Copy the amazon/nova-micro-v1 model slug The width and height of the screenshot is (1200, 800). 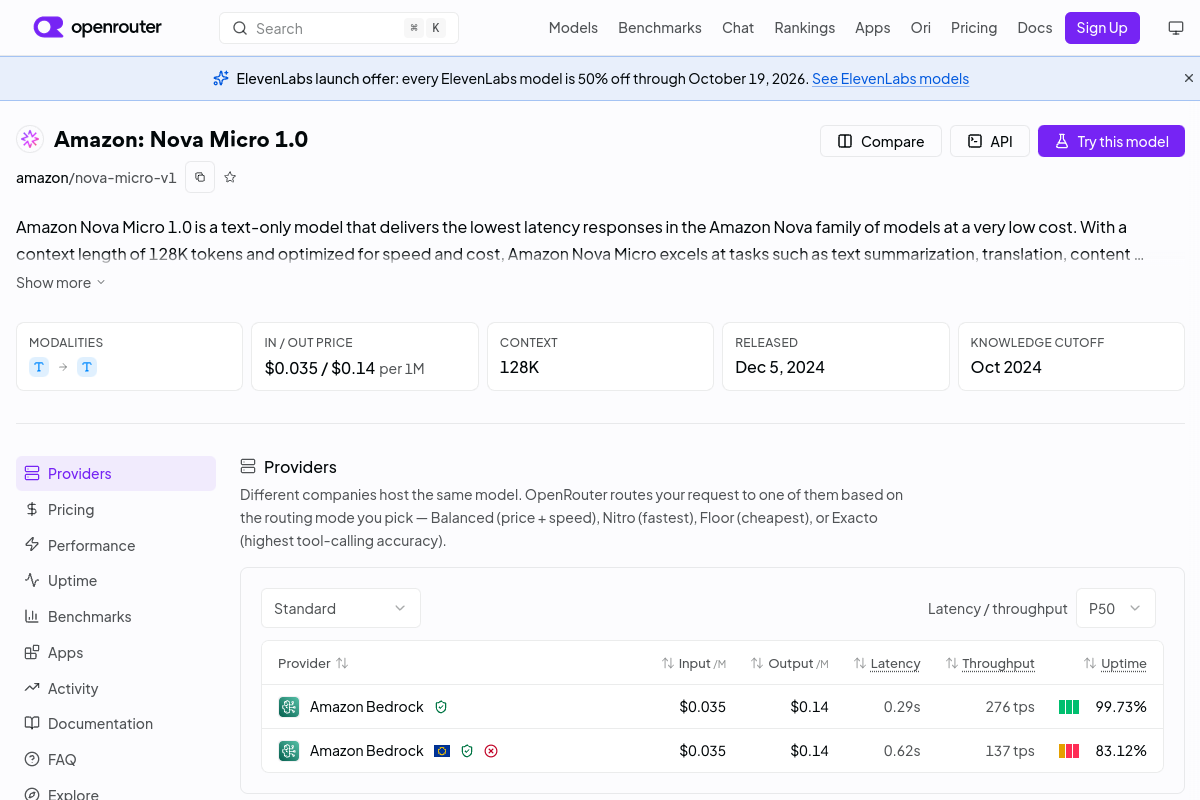(200, 177)
